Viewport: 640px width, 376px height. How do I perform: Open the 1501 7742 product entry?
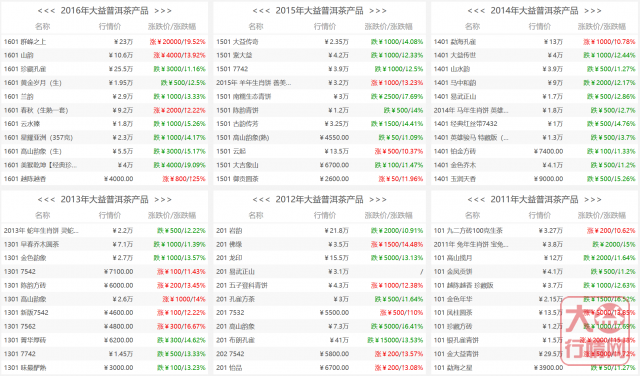click(232, 69)
